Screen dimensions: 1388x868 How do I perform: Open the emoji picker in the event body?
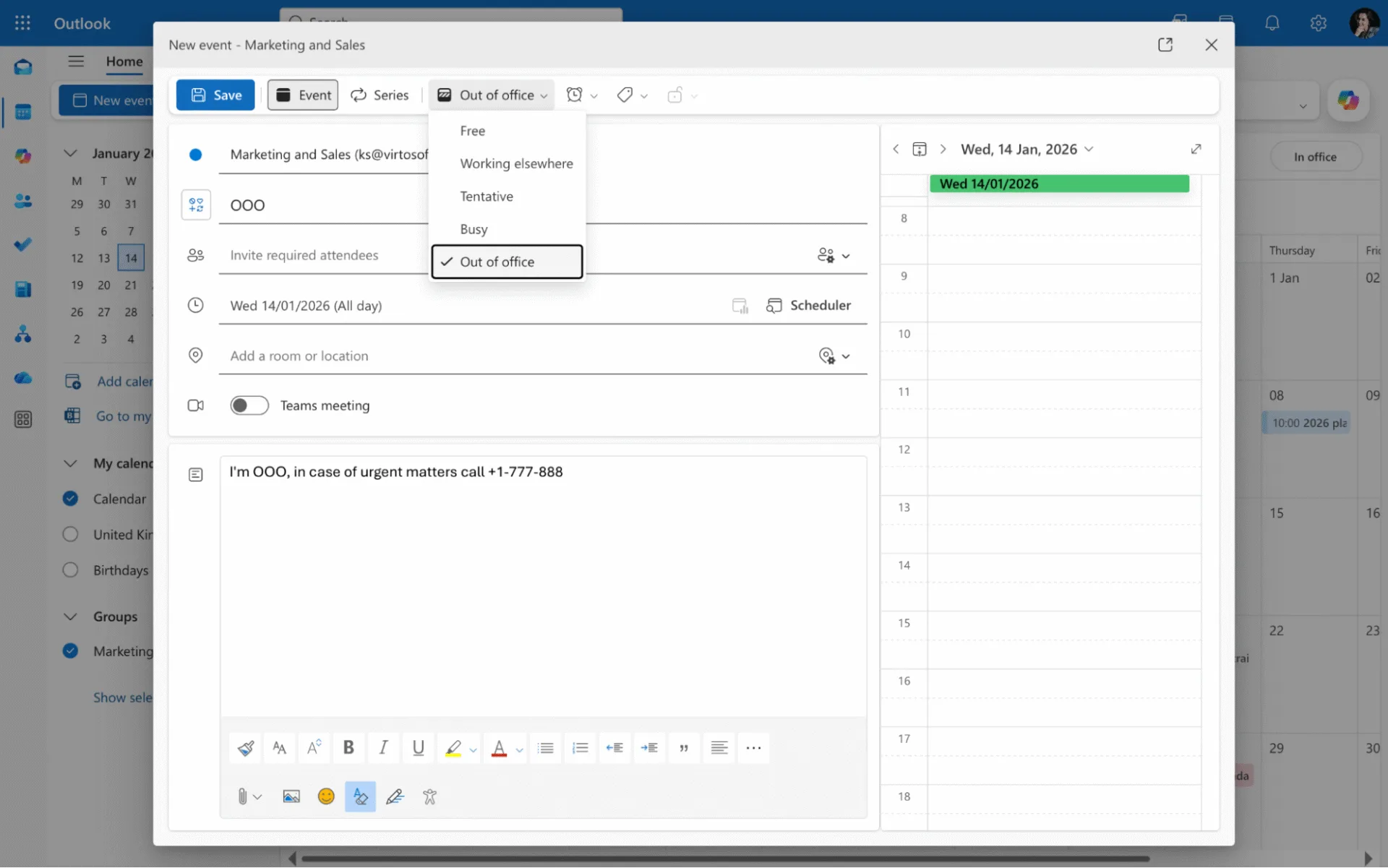(x=325, y=796)
